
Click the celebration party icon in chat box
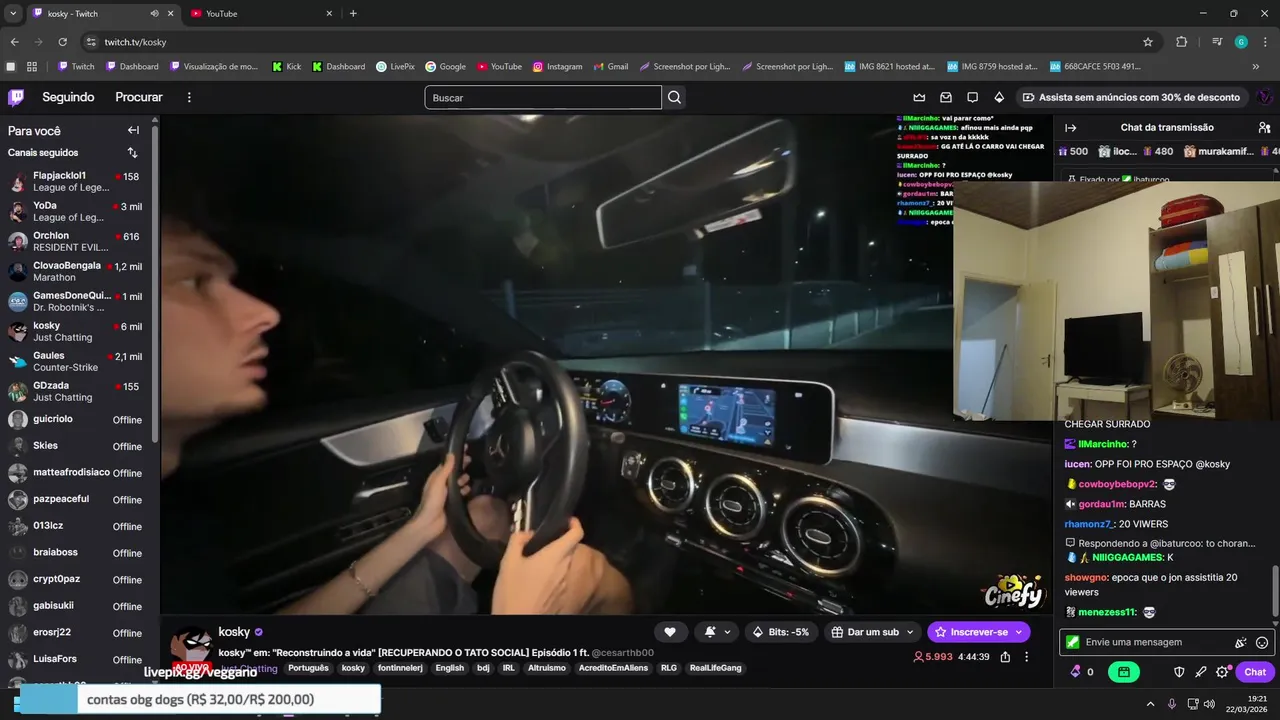pyautogui.click(x=1240, y=642)
